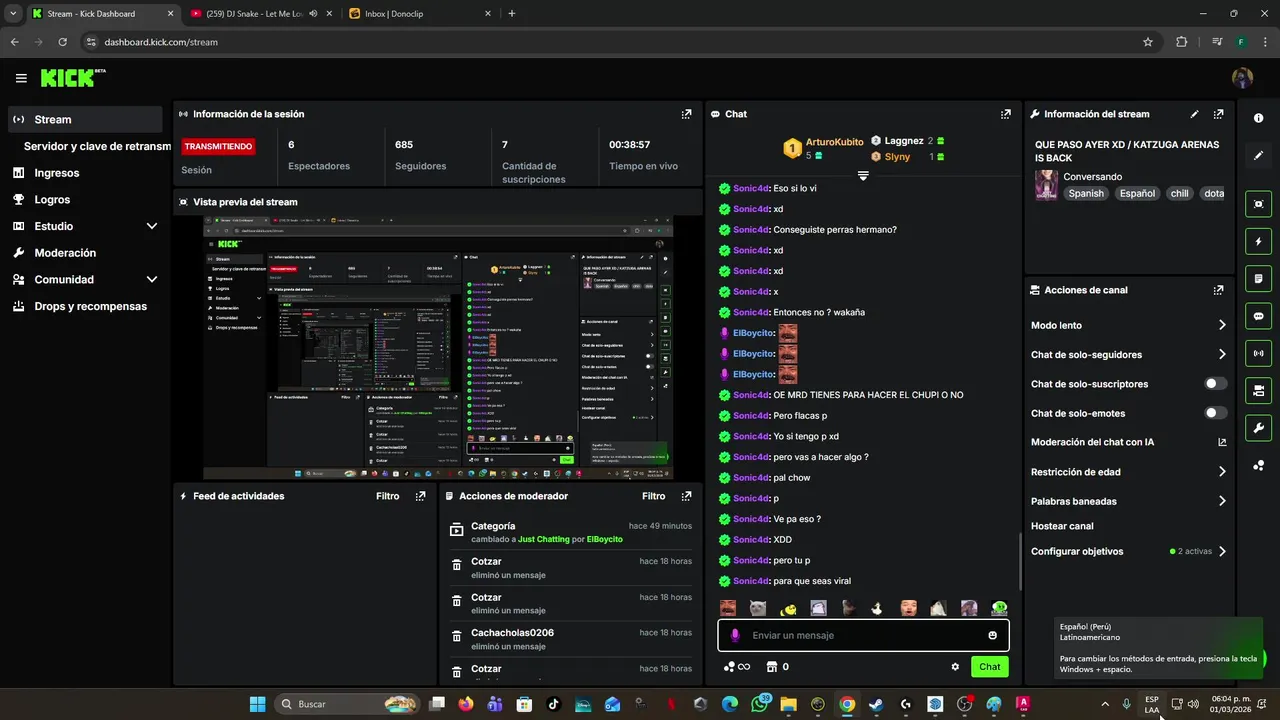The height and width of the screenshot is (720, 1280).
Task: Select the green frog emote in emote row
Action: pos(999,608)
